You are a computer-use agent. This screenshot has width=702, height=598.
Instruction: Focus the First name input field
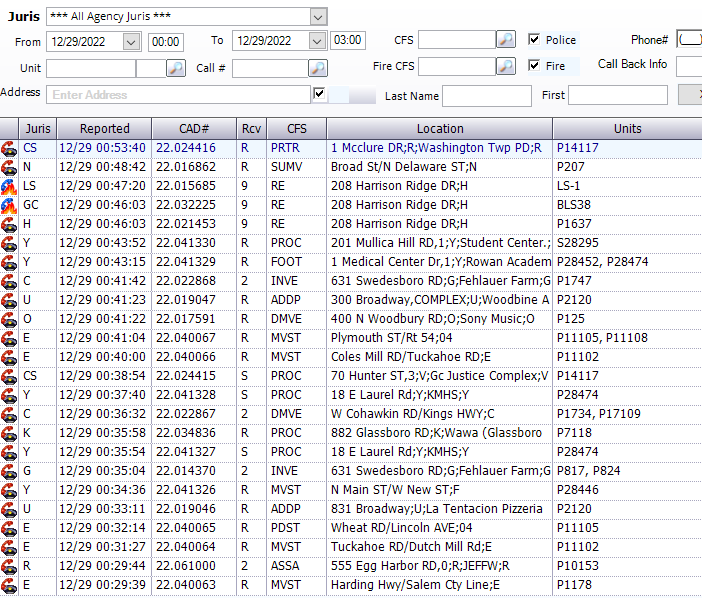click(618, 95)
